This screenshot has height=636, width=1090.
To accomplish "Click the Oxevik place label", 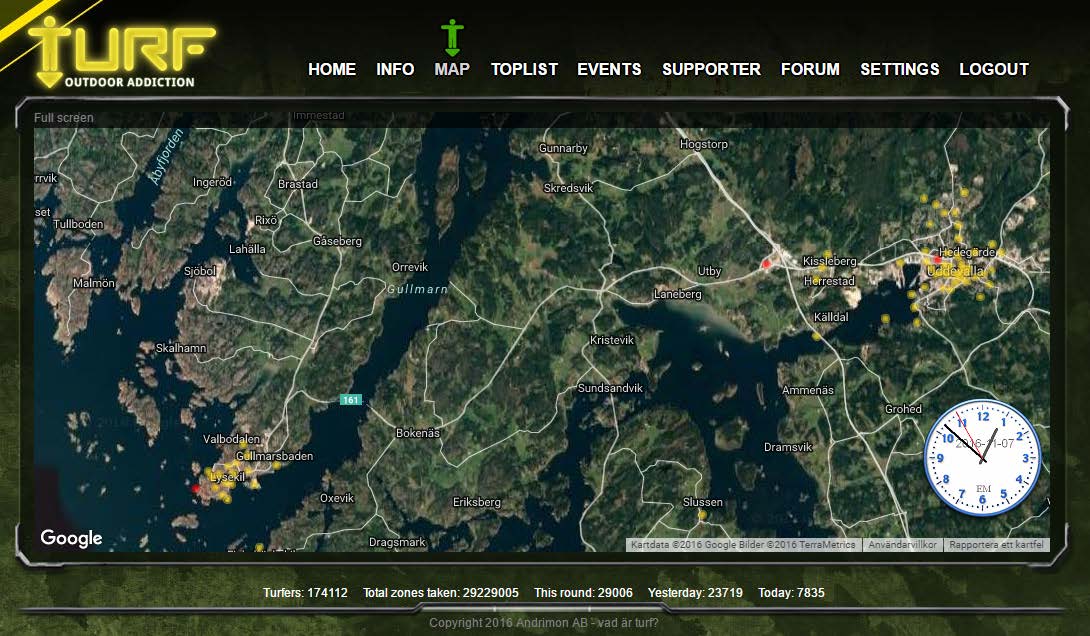I will (x=336, y=498).
